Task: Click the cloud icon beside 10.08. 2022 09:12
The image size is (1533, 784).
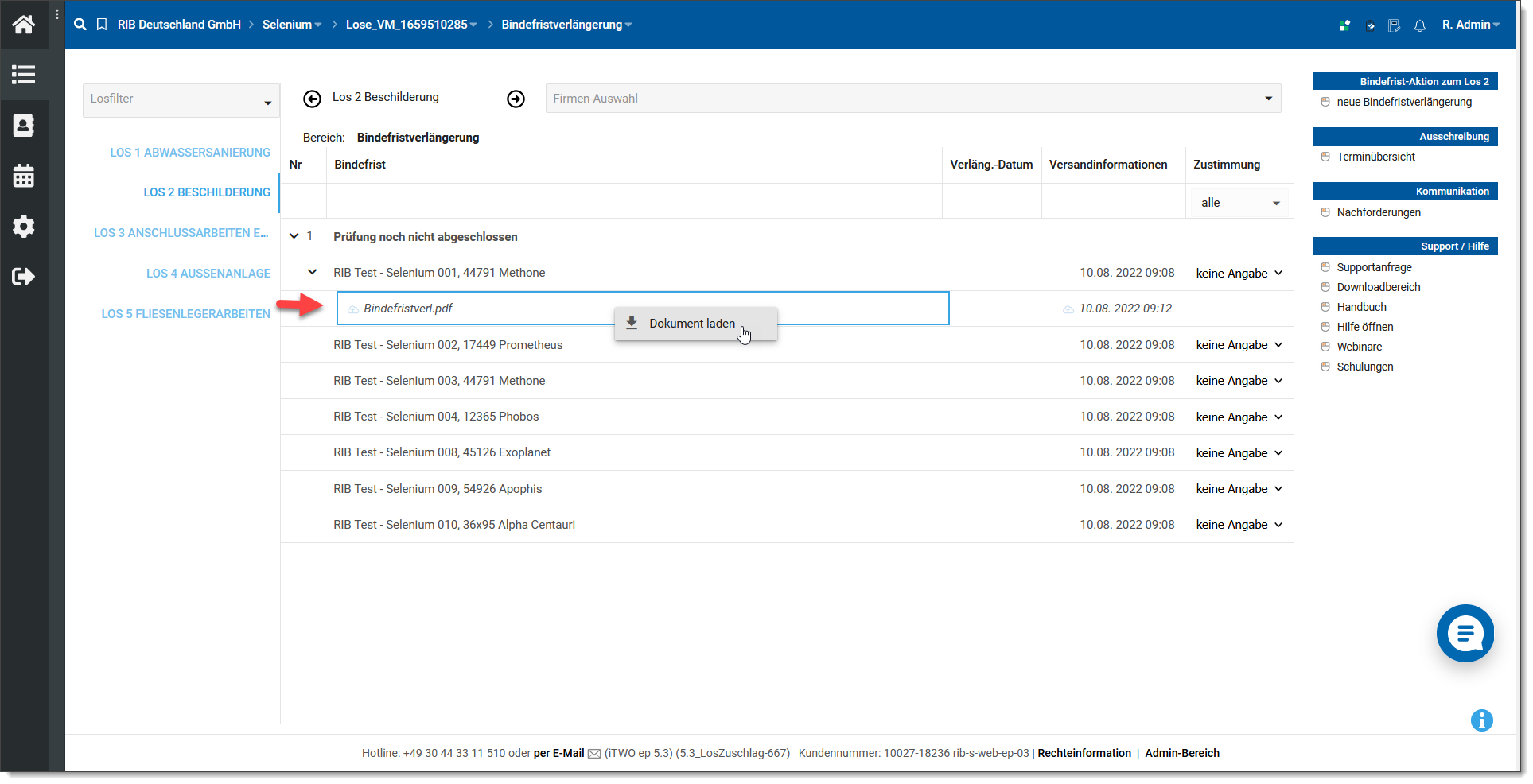Action: [x=1068, y=309]
